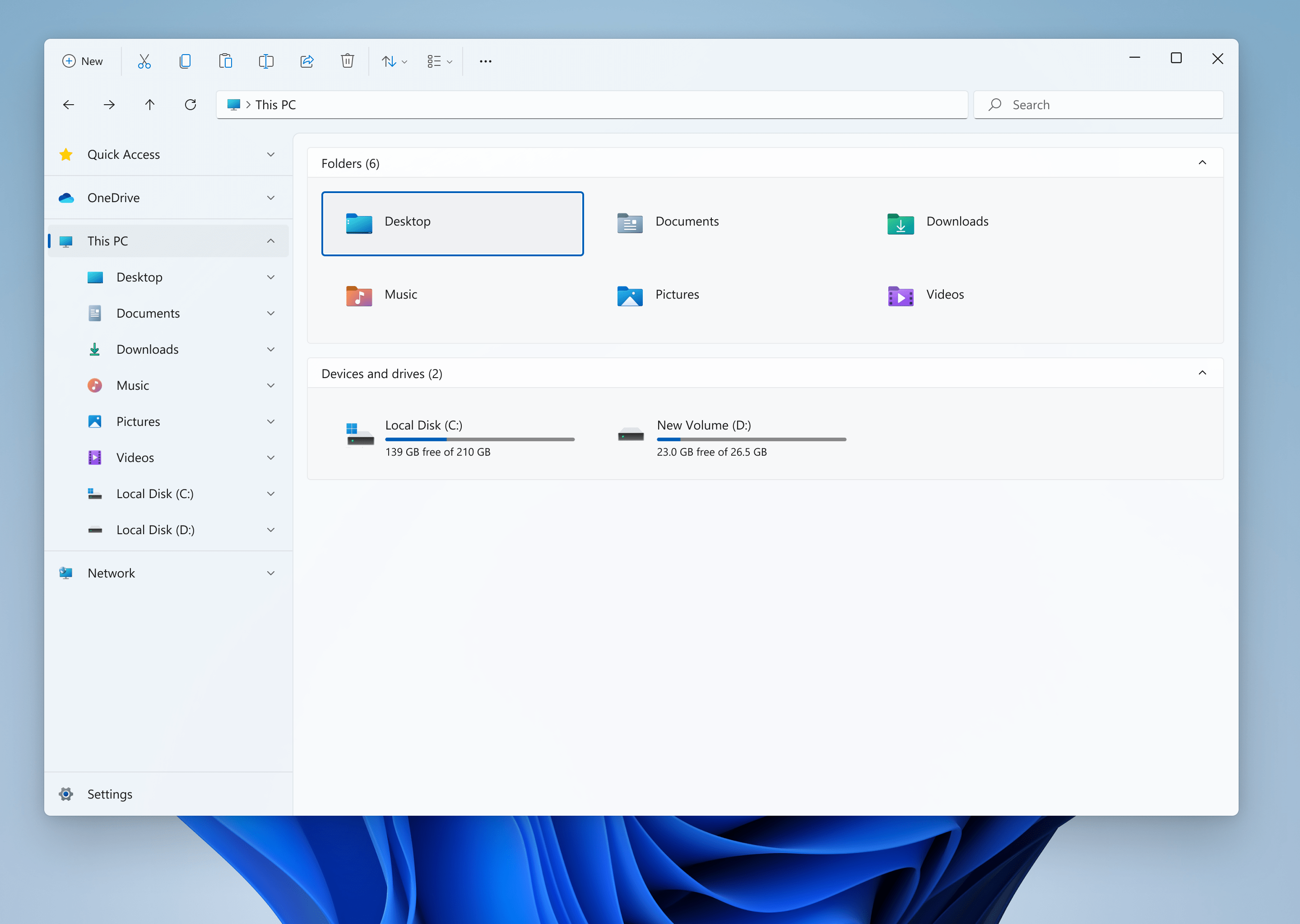Open the See more menu
Viewport: 1300px width, 924px height.
coord(485,61)
